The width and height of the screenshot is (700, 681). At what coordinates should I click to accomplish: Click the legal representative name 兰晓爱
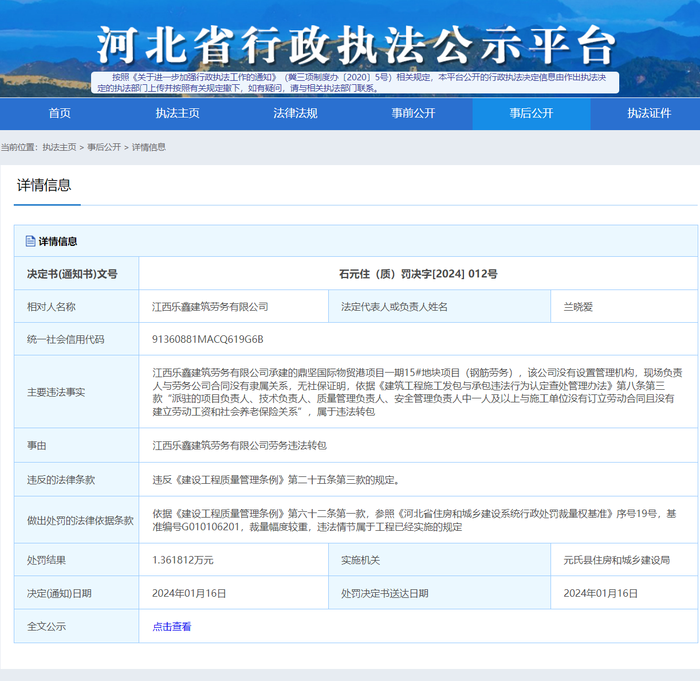(578, 307)
